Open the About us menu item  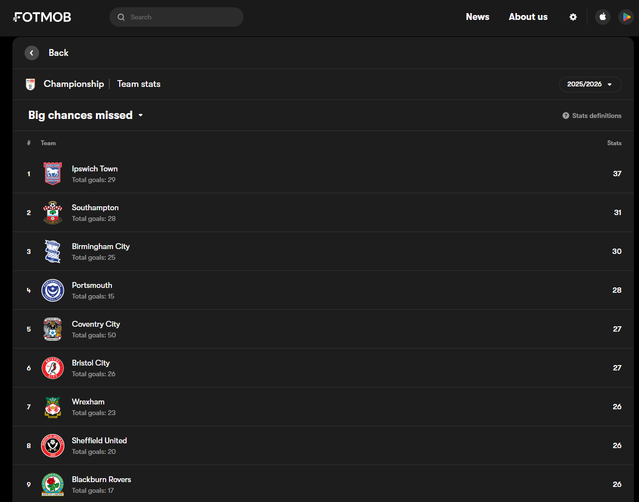click(527, 17)
